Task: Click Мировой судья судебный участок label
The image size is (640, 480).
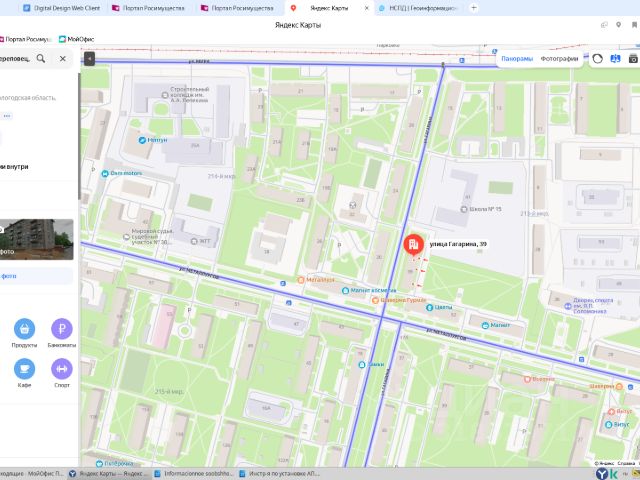Action: [152, 237]
